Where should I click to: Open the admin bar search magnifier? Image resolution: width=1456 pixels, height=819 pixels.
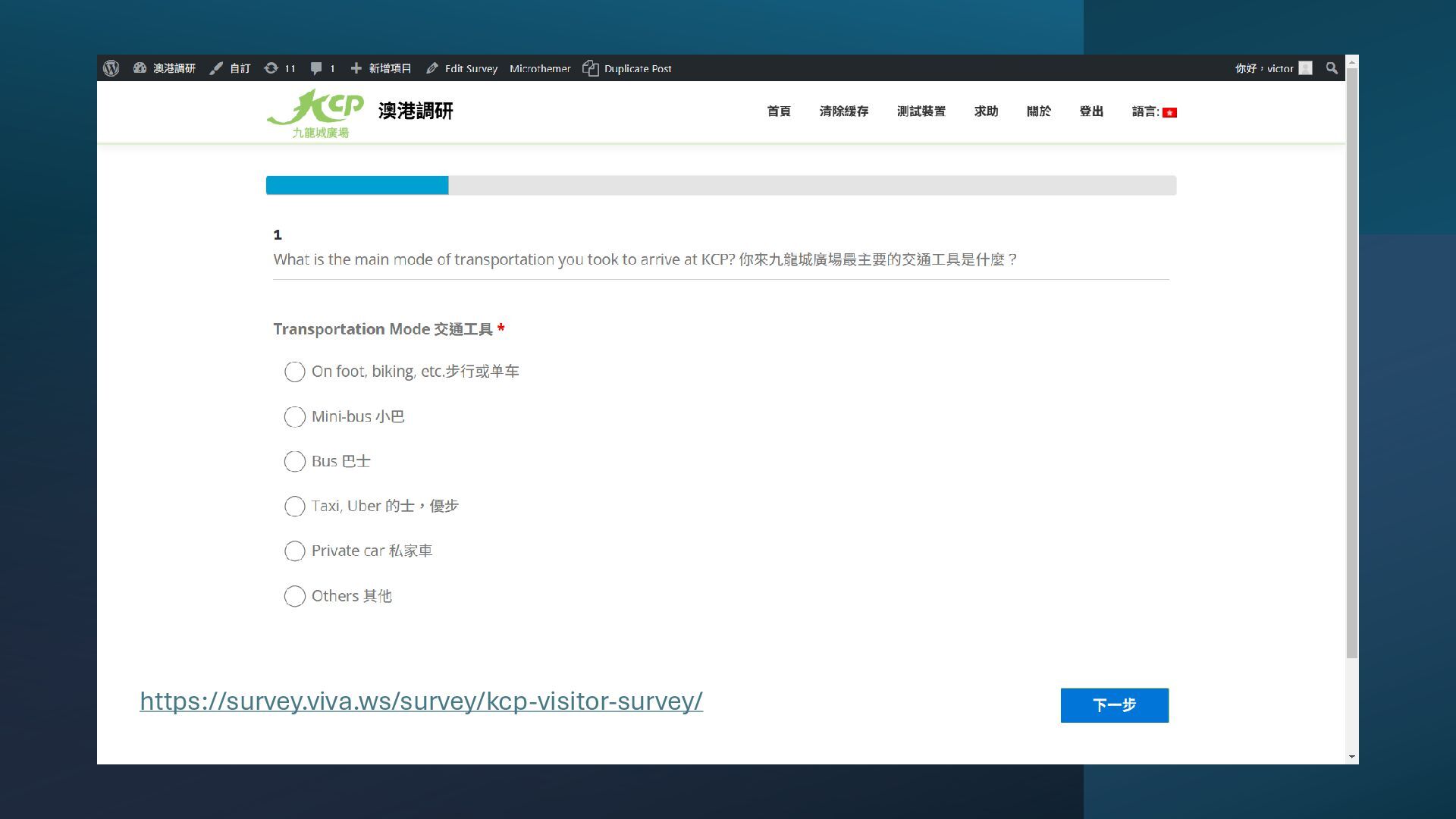[1332, 68]
